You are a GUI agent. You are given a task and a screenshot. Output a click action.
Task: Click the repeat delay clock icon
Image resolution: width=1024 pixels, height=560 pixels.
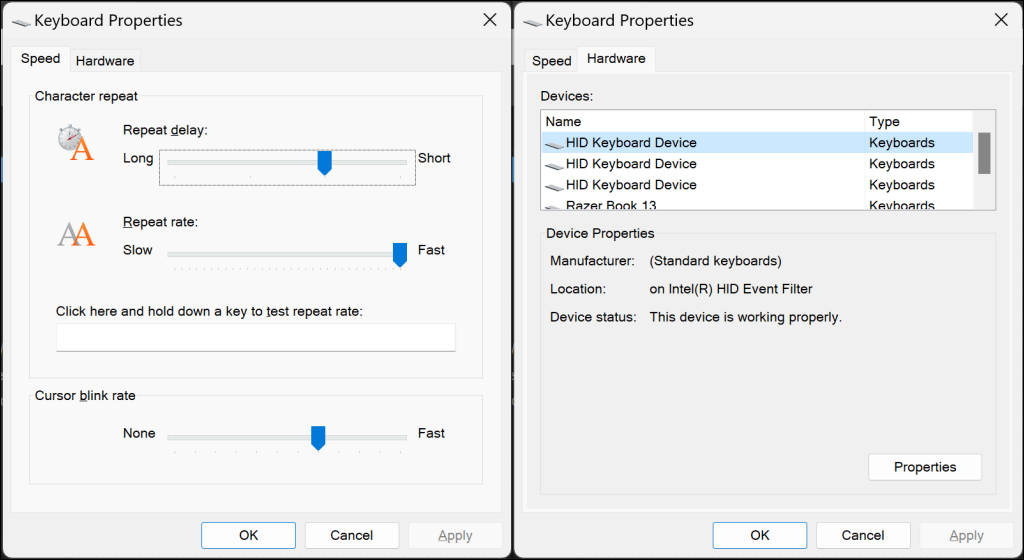pos(75,143)
